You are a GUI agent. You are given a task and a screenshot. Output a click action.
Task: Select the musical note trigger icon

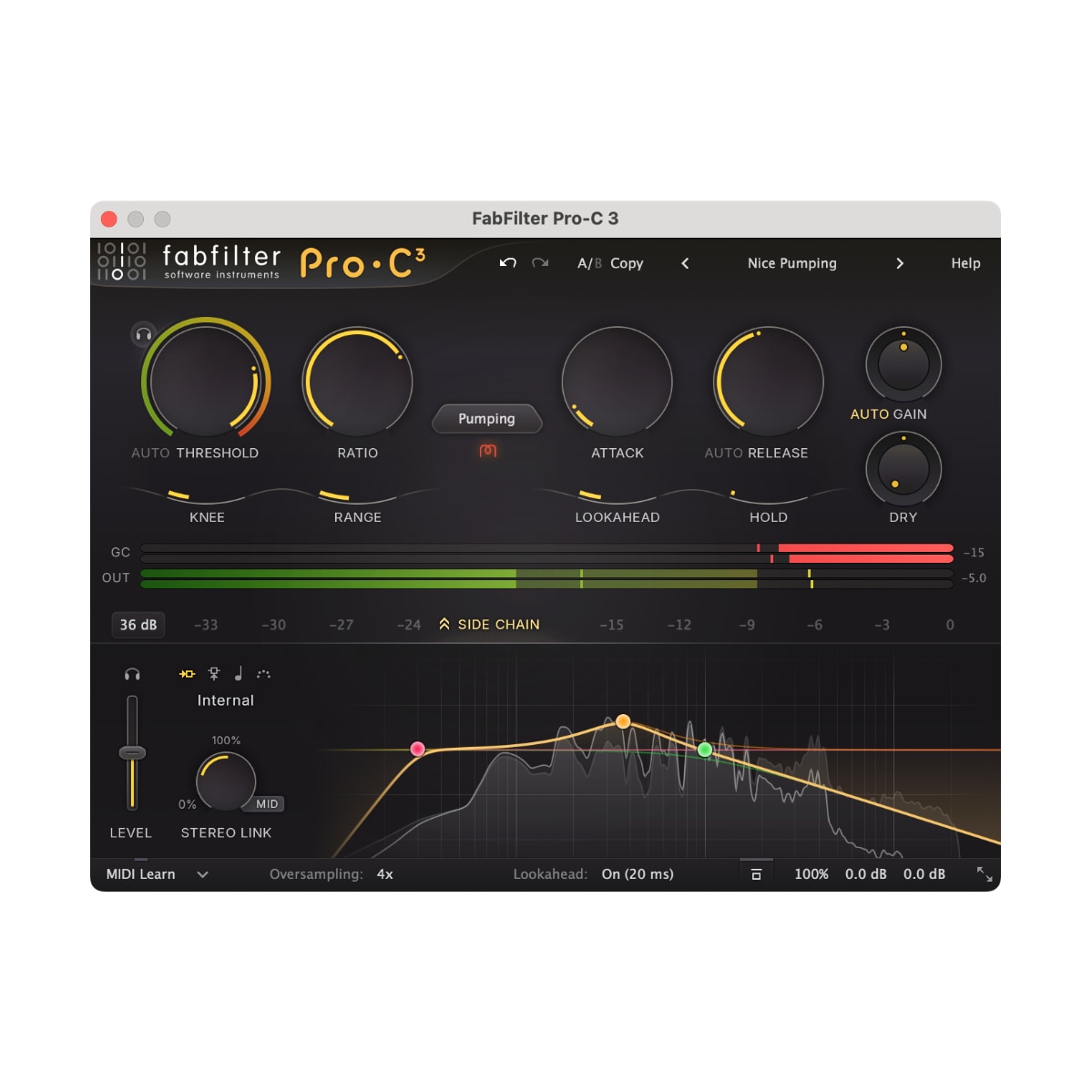239,674
